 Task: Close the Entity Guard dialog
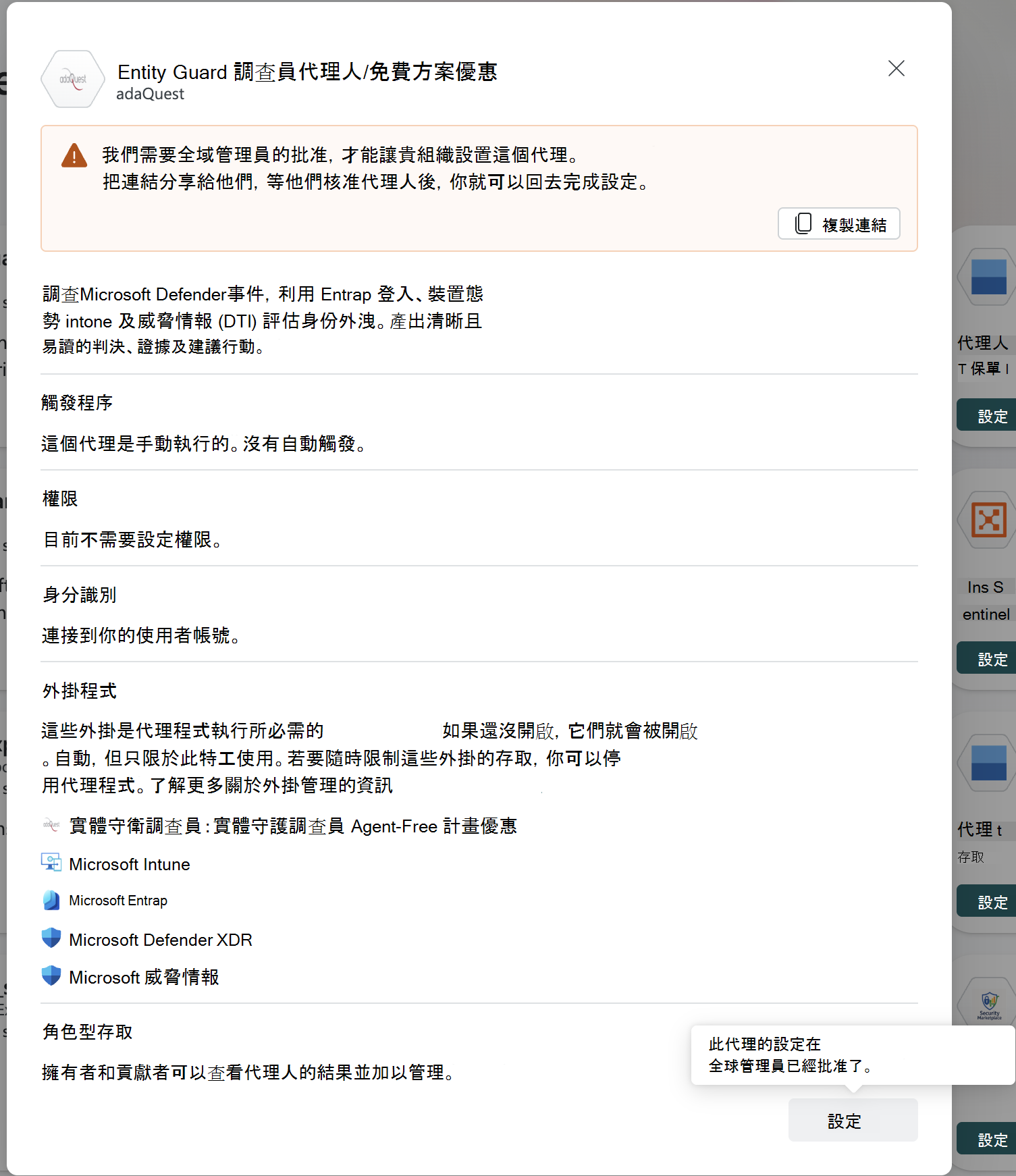tap(896, 69)
